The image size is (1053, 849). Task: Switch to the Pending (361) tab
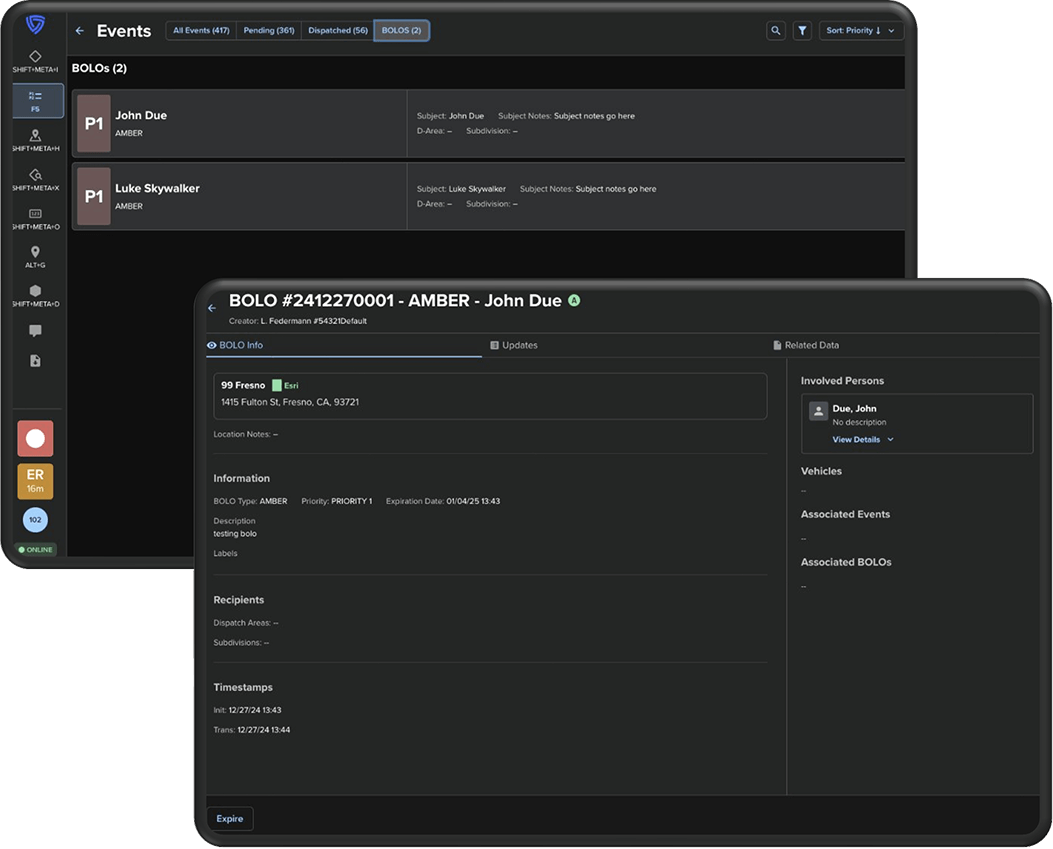pyautogui.click(x=269, y=31)
